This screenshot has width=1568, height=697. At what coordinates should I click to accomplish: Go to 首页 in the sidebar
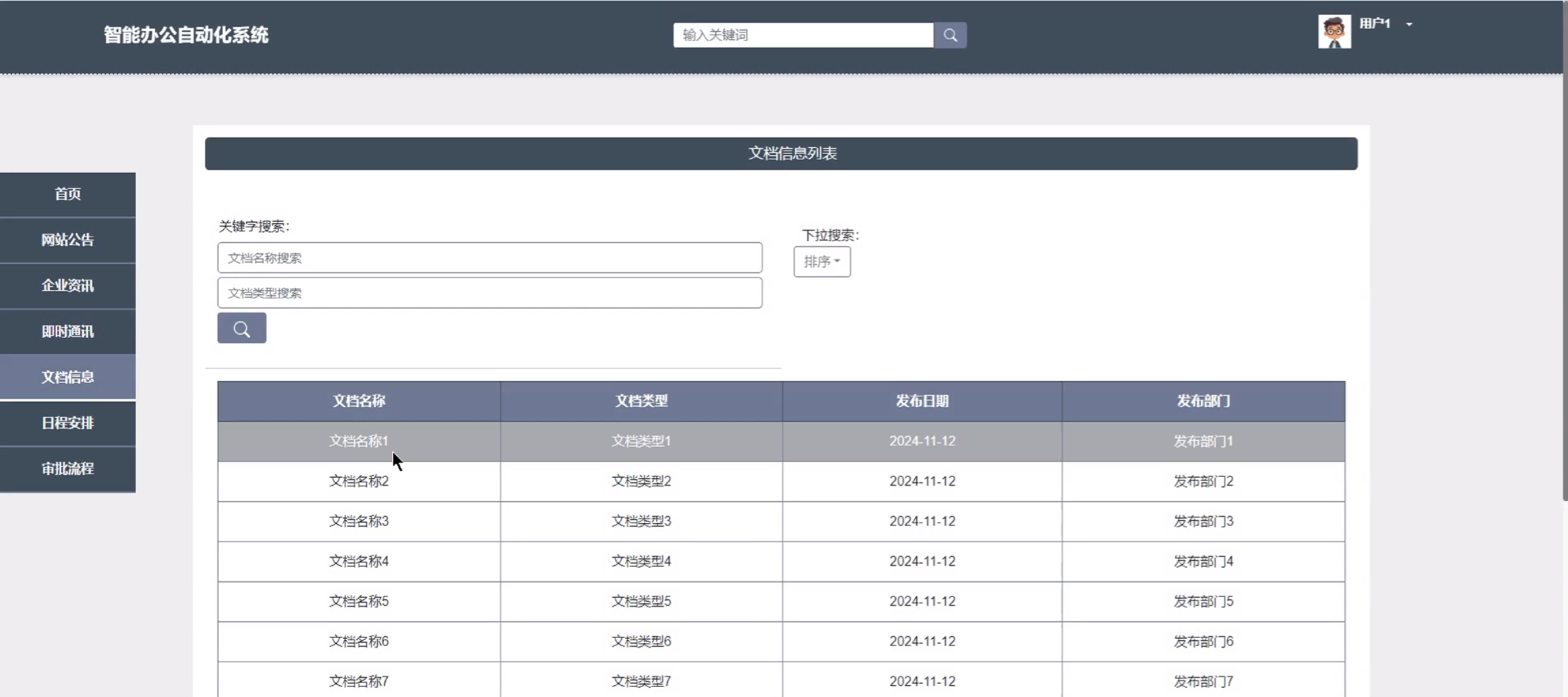click(x=67, y=194)
